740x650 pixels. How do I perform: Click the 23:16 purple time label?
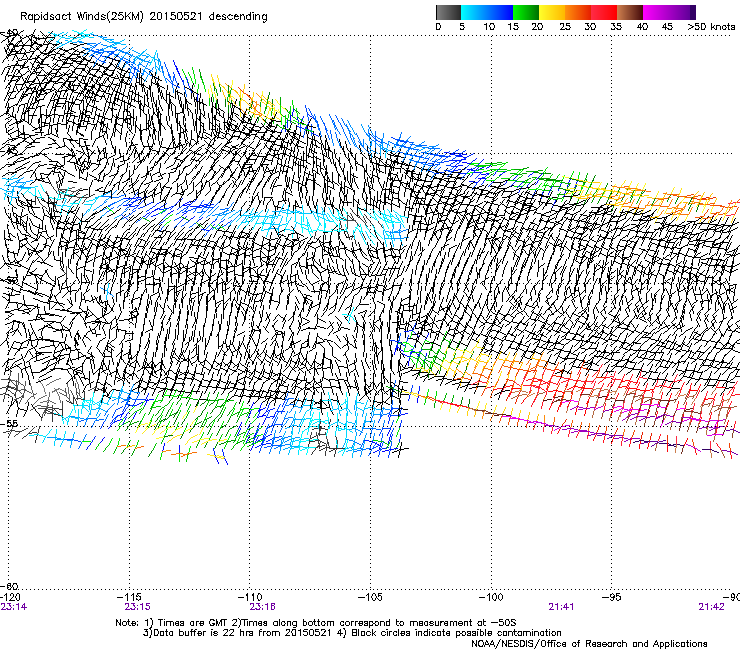[262, 607]
